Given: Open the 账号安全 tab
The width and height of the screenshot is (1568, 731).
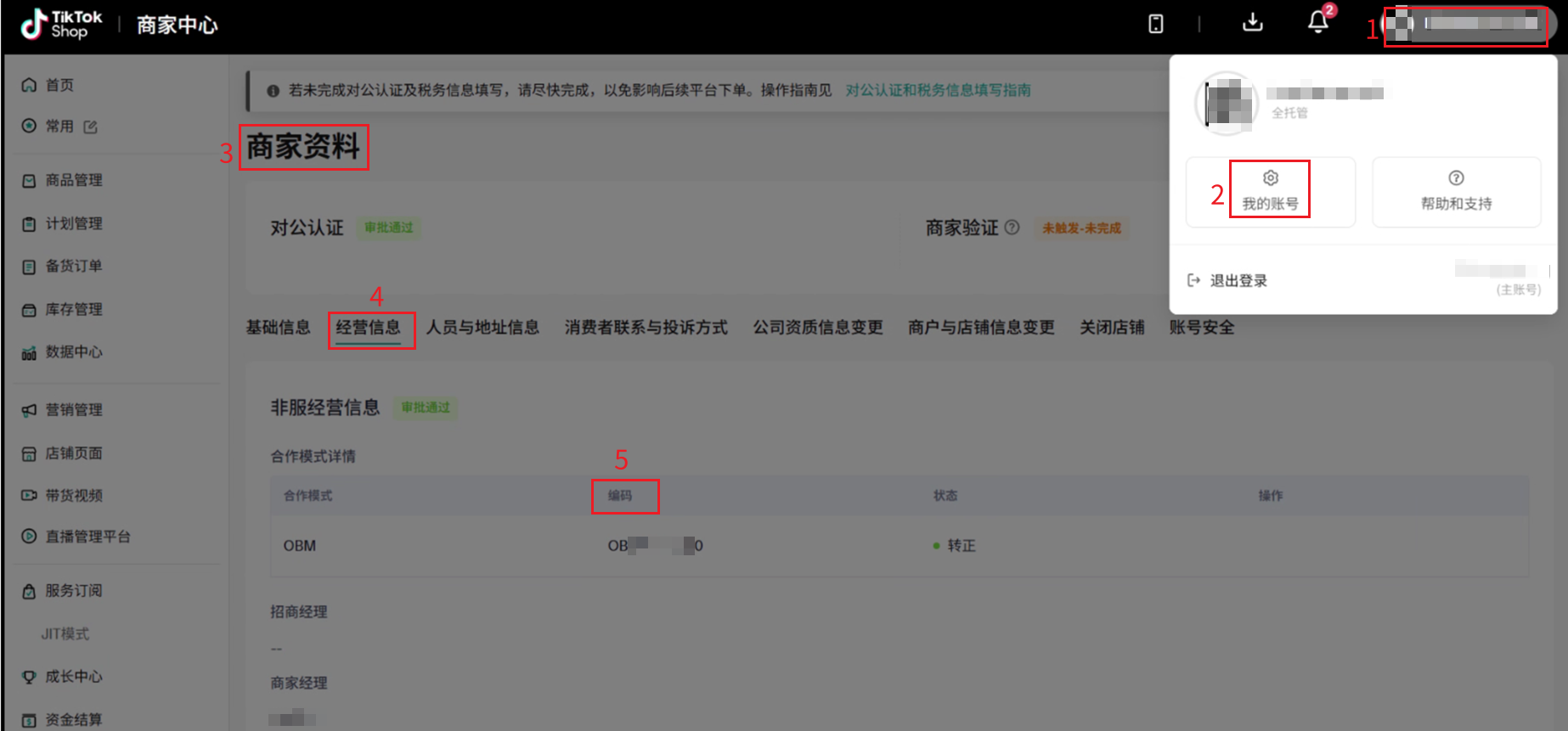Looking at the screenshot, I should [1201, 328].
